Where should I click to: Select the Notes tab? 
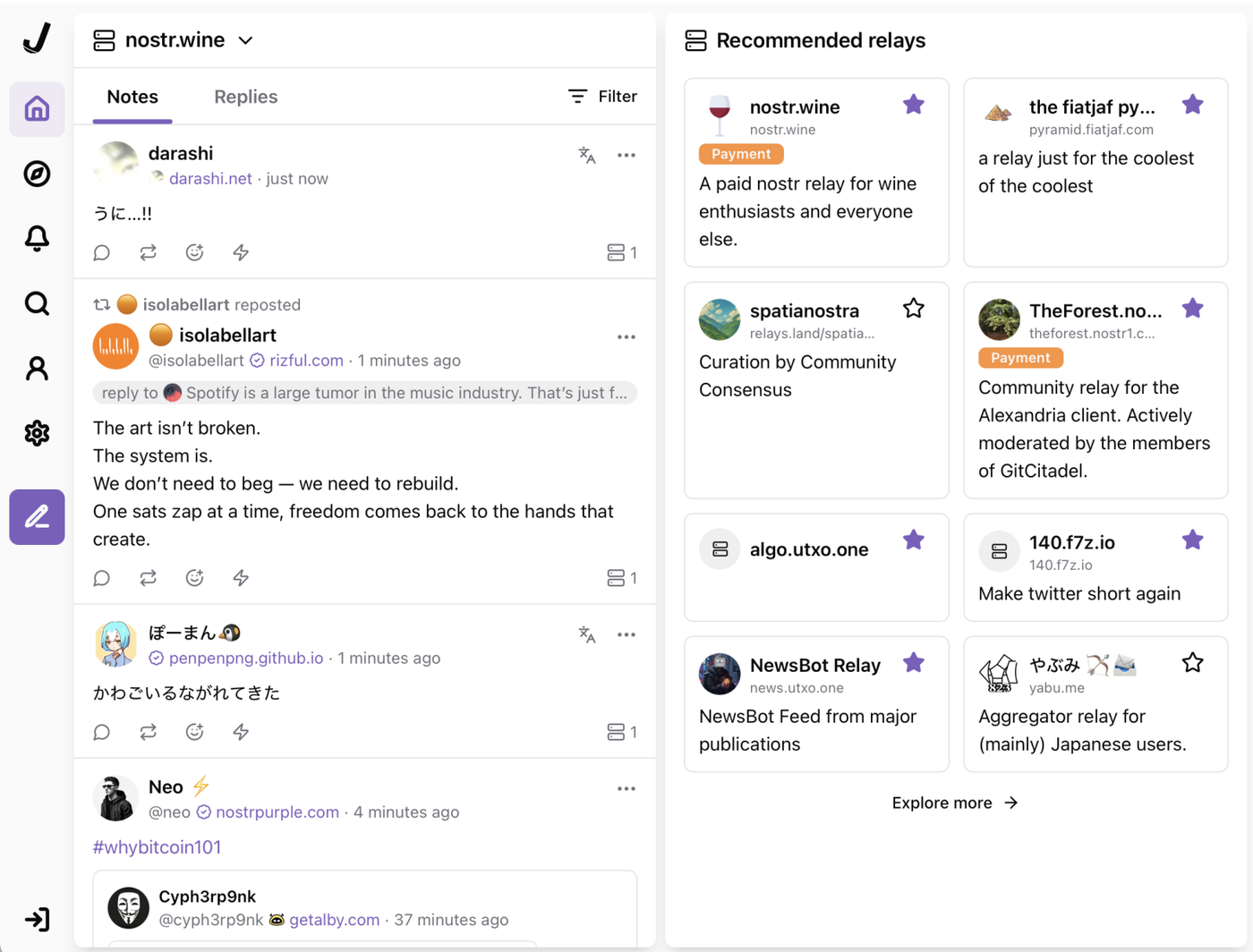132,97
